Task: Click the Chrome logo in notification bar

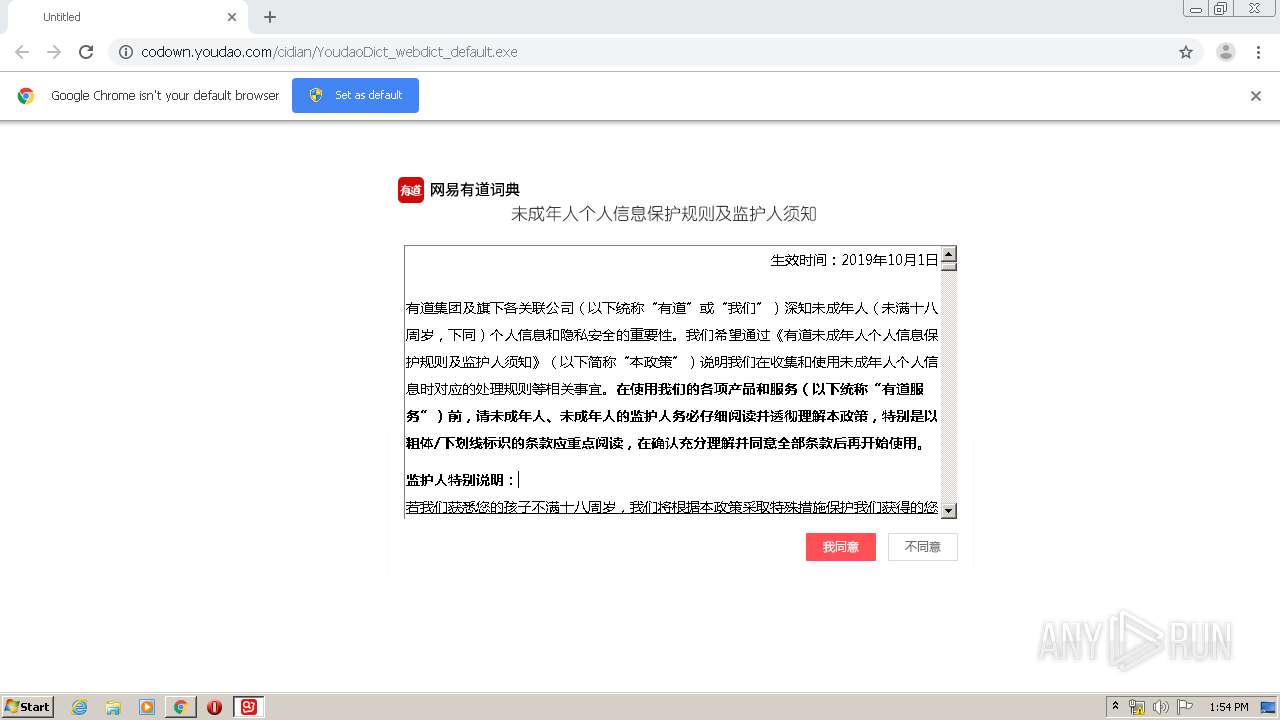Action: pyautogui.click(x=26, y=96)
